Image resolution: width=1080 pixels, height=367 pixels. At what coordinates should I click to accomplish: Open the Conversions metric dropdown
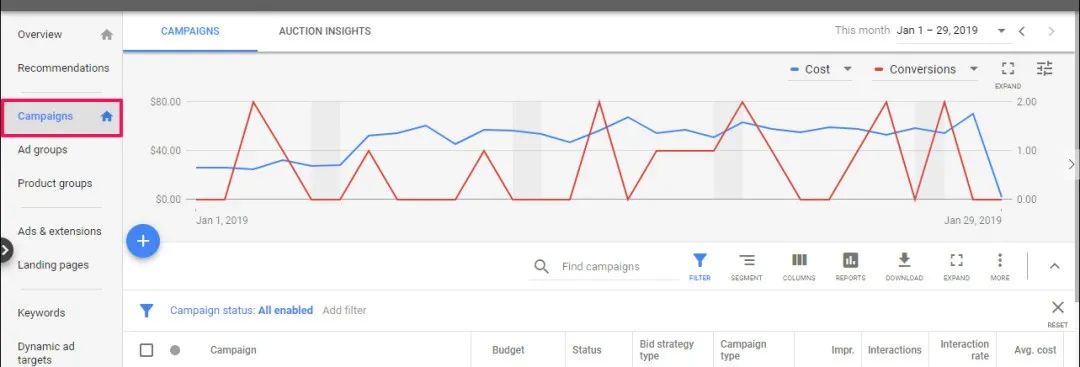[926, 69]
